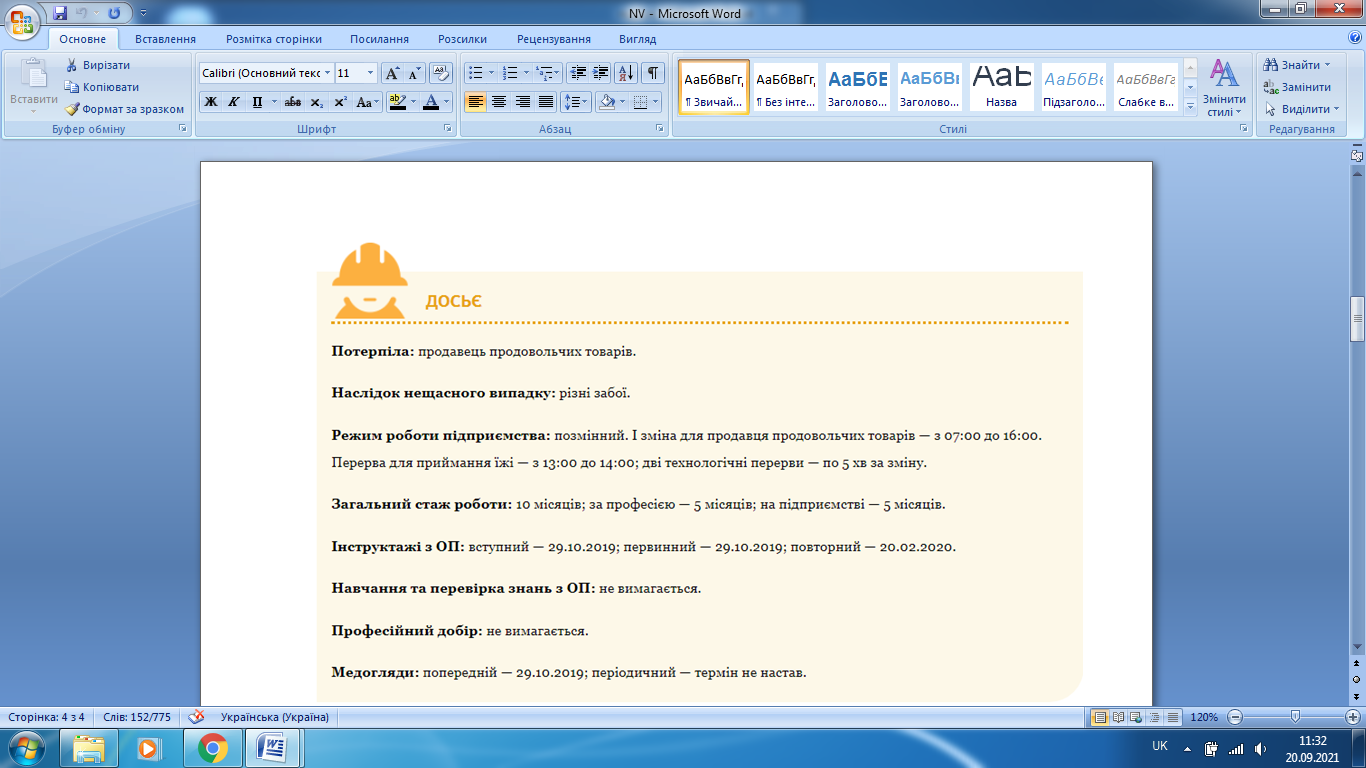Click the Superscript x² icon
The width and height of the screenshot is (1366, 768).
(340, 102)
